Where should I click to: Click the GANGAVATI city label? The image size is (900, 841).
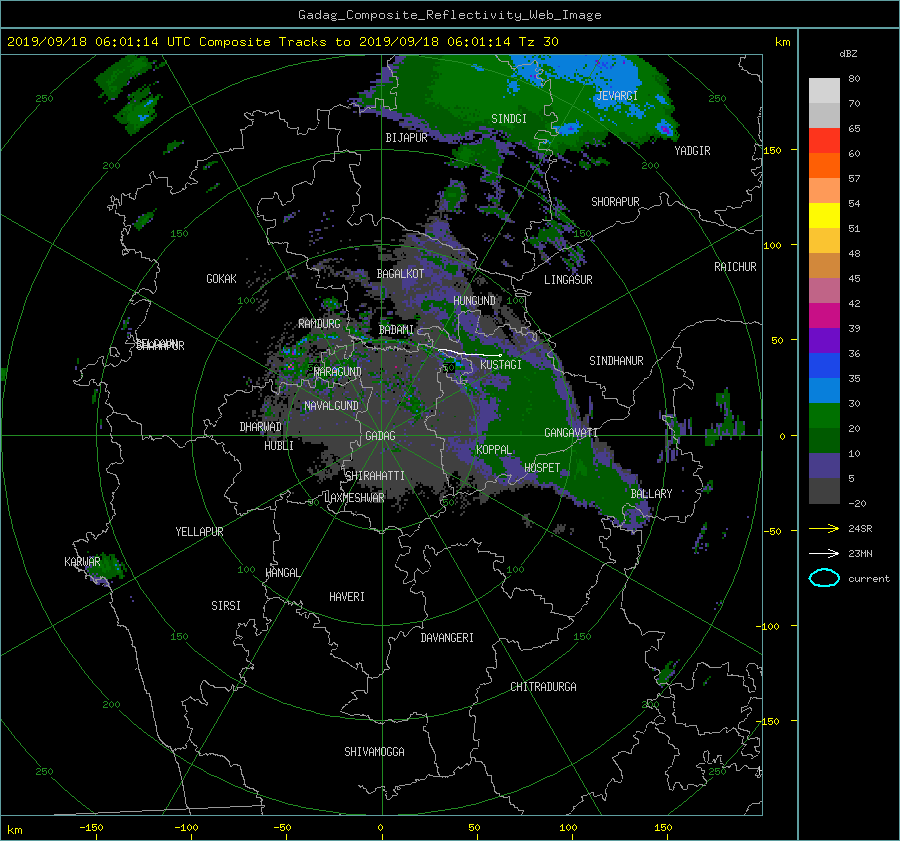(x=571, y=433)
